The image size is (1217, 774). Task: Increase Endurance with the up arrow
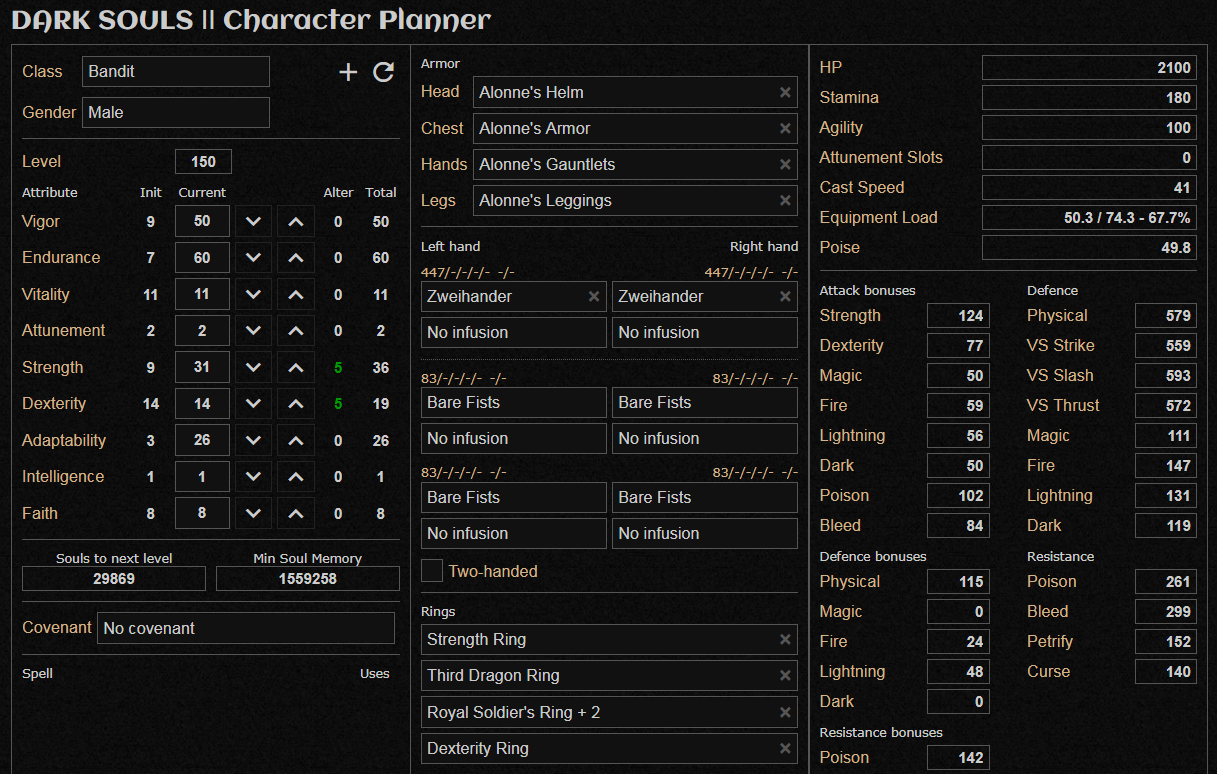point(296,258)
